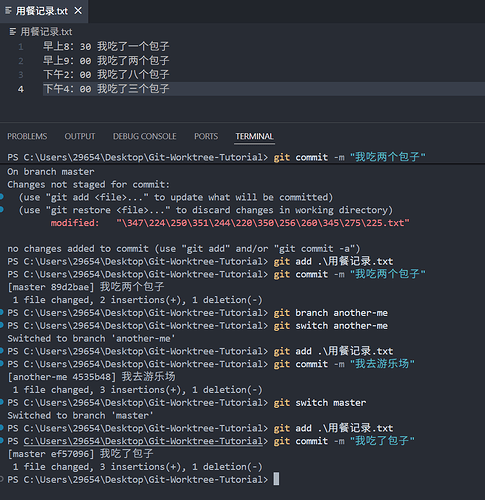Click the 'On branch master' terminal line

[51, 172]
